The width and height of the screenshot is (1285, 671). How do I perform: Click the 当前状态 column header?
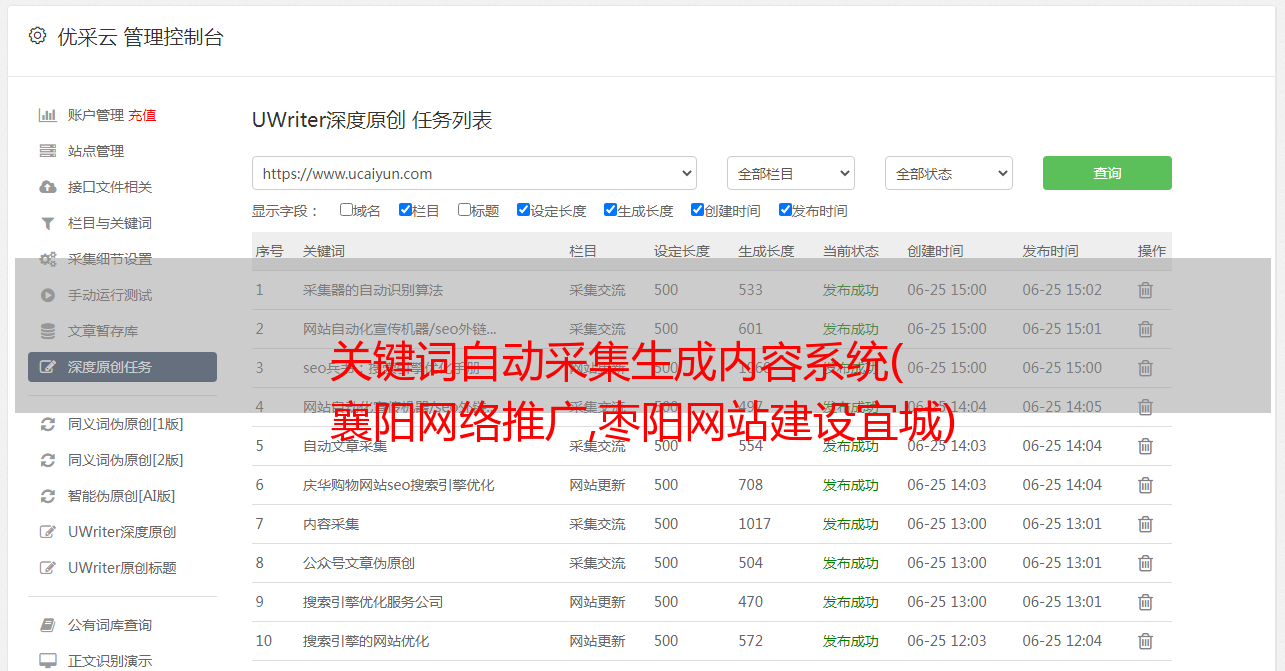click(x=851, y=251)
